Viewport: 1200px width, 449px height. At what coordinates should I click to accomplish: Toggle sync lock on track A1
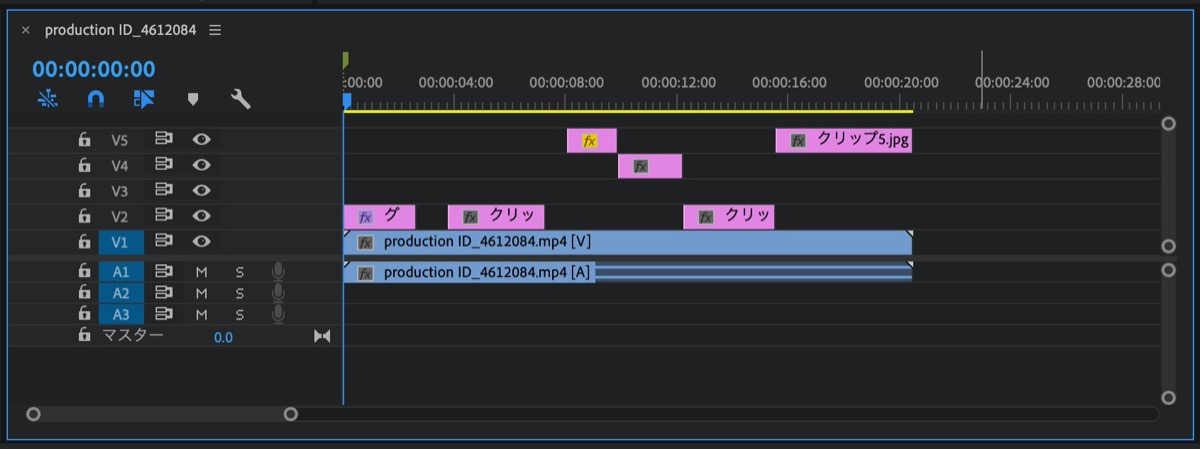165,271
